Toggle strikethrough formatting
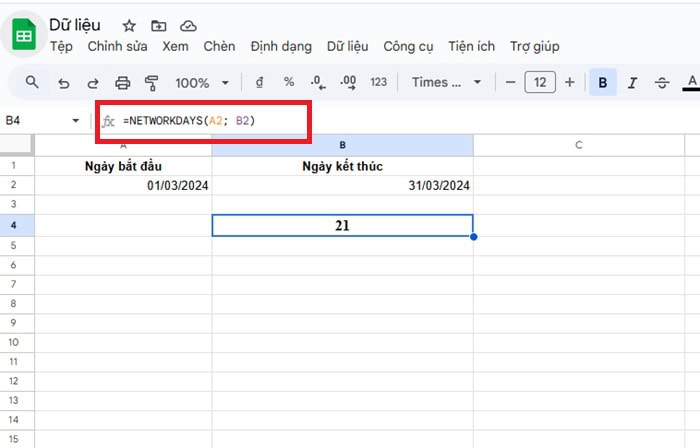This screenshot has height=448, width=700. point(660,82)
